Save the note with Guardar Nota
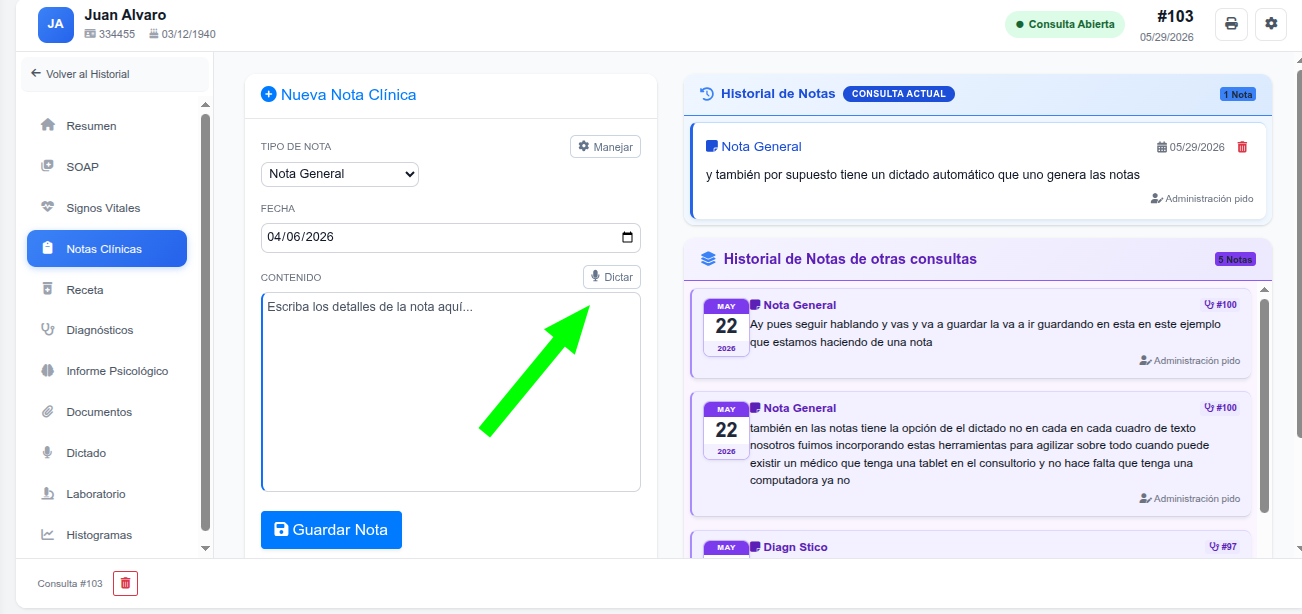 tap(331, 530)
